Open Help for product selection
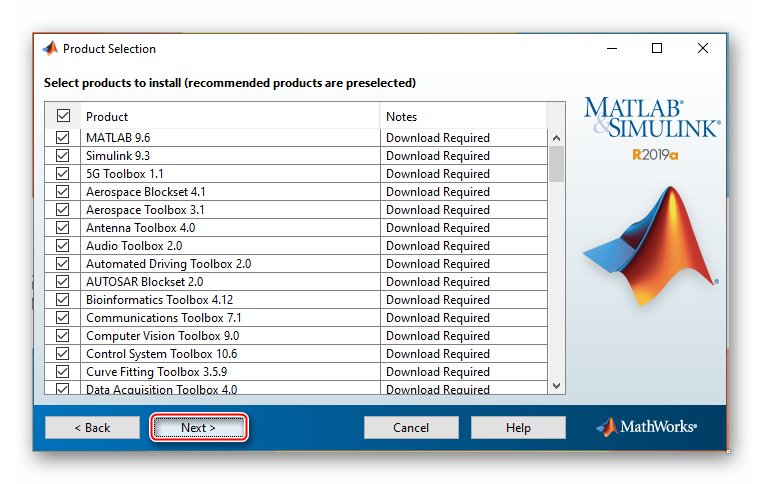Image resolution: width=761 pixels, height=484 pixels. click(x=518, y=427)
